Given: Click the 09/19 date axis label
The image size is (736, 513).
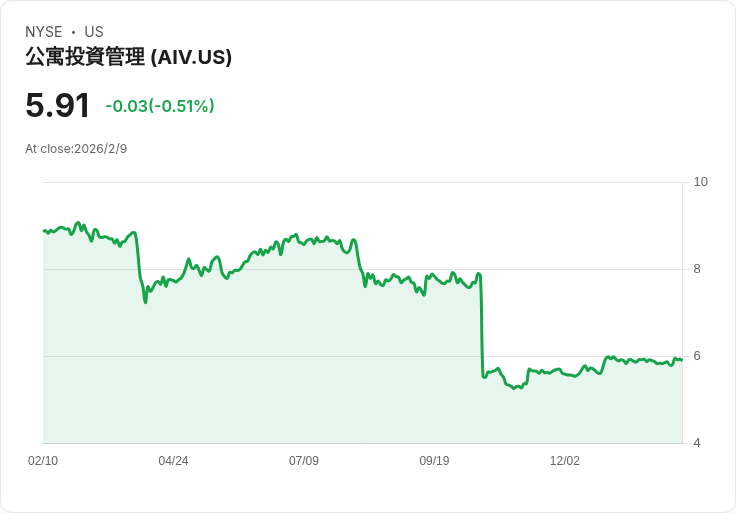Looking at the screenshot, I should [434, 461].
